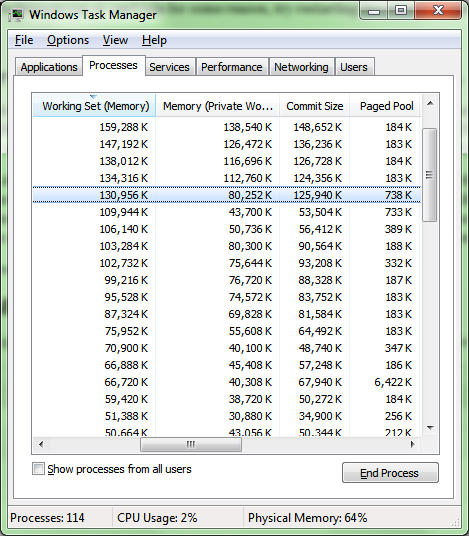Minimize the Task Manager window

click(x=374, y=11)
